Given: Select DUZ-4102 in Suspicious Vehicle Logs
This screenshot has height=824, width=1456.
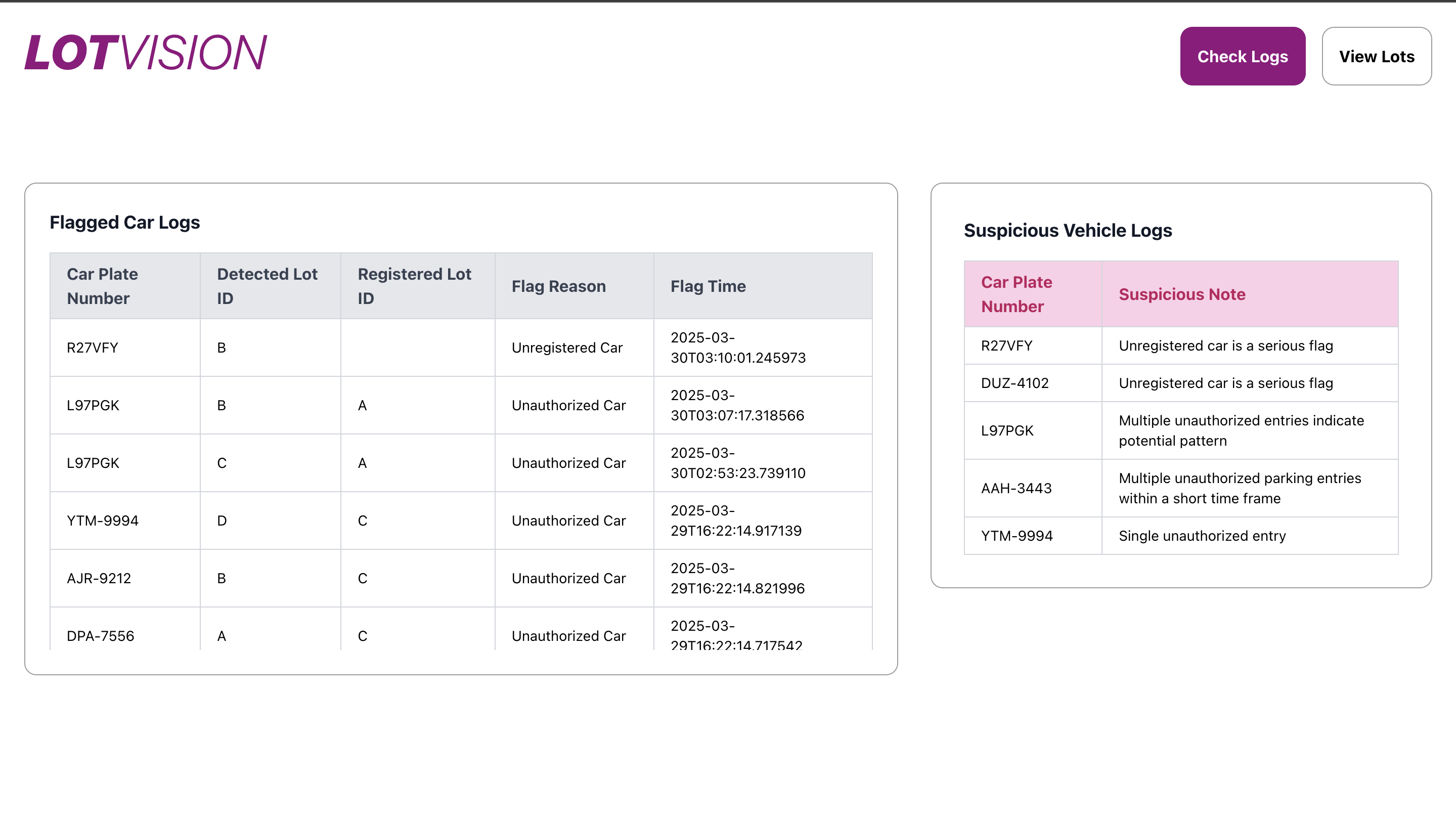Looking at the screenshot, I should (x=1014, y=383).
